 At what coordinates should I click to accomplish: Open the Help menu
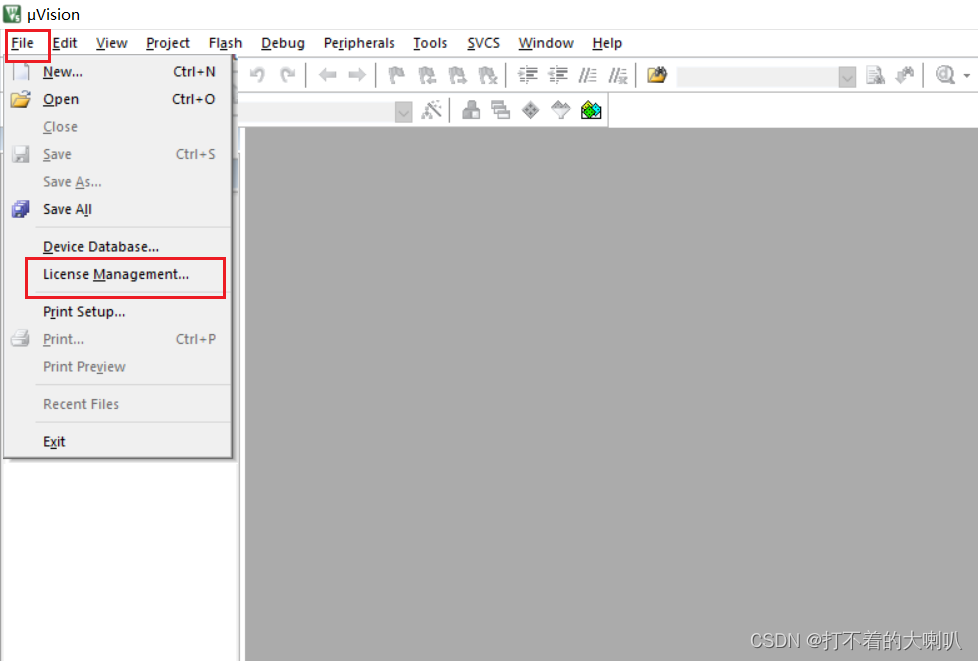(607, 43)
